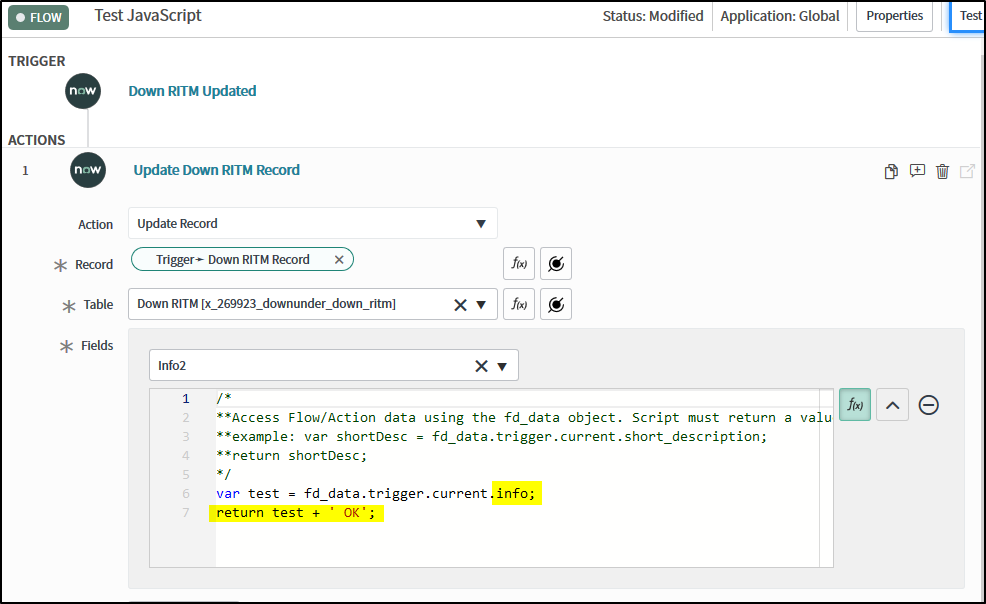Viewport: 986px width, 604px height.
Task: Collapse the script editor with the chevron
Action: [892, 405]
